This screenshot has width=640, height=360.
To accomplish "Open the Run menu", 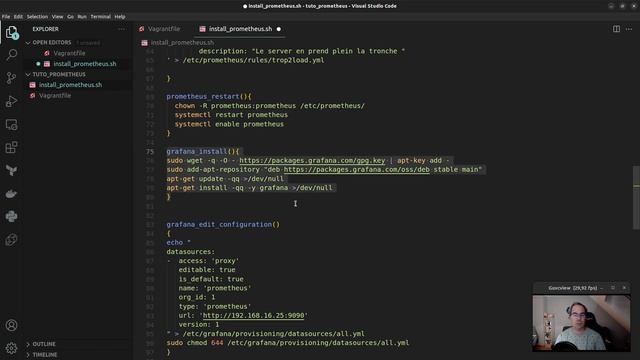I will pyautogui.click(x=82, y=17).
